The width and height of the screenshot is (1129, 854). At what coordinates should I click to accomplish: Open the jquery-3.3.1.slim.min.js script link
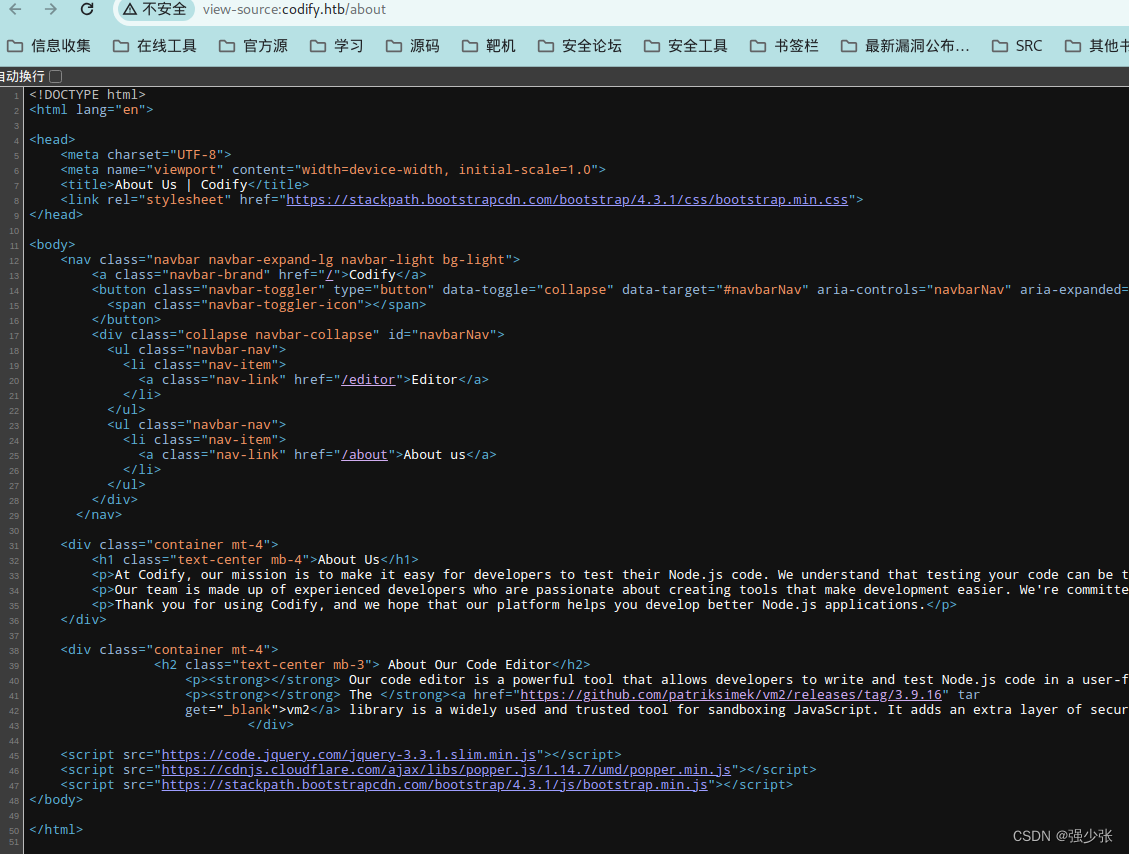[348, 755]
